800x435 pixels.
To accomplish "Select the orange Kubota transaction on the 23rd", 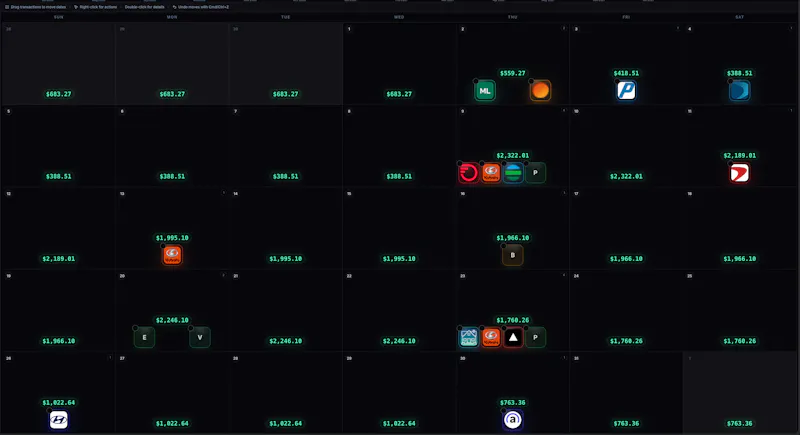I will click(x=491, y=338).
